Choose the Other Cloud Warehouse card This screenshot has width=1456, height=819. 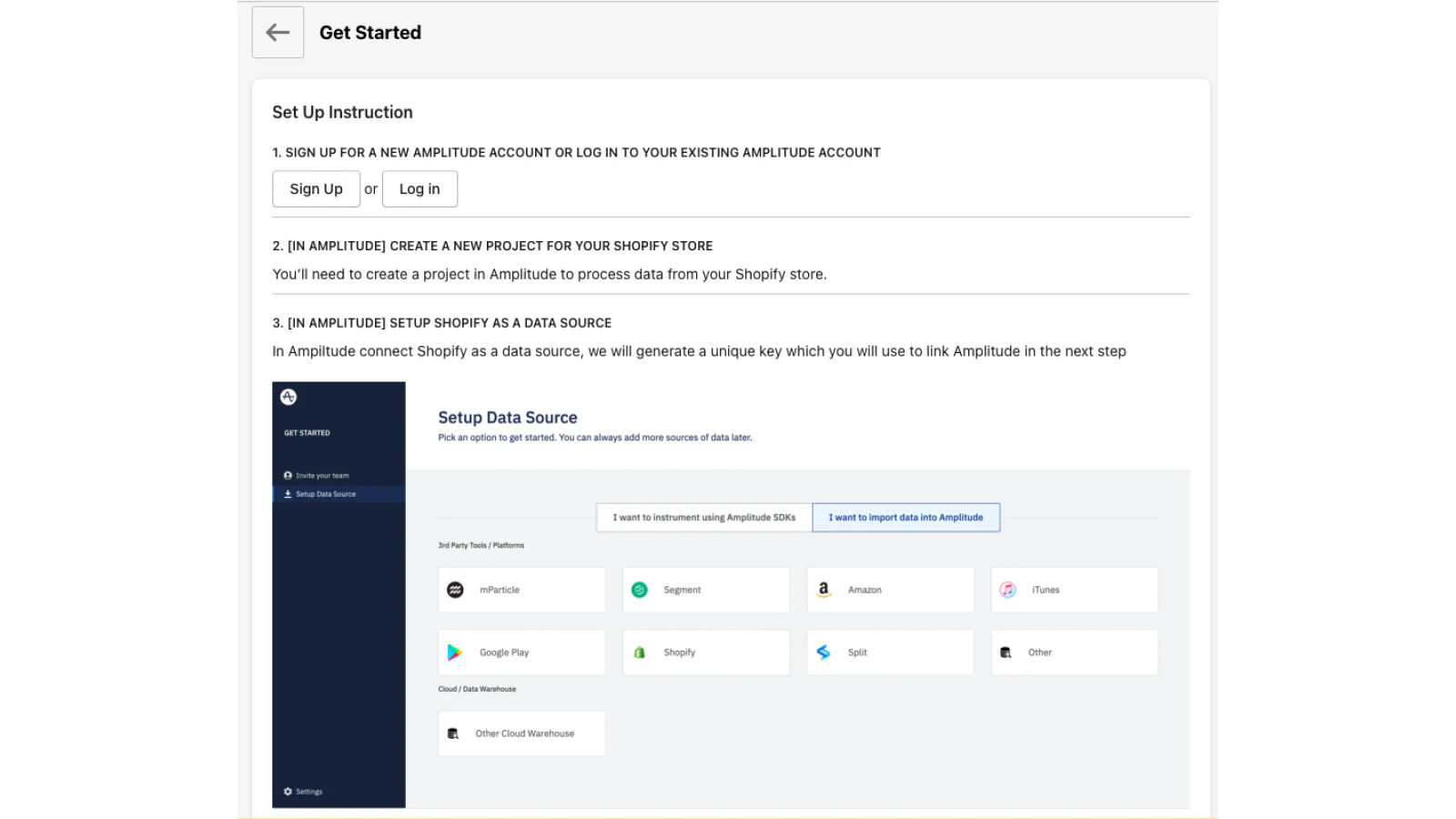point(521,733)
